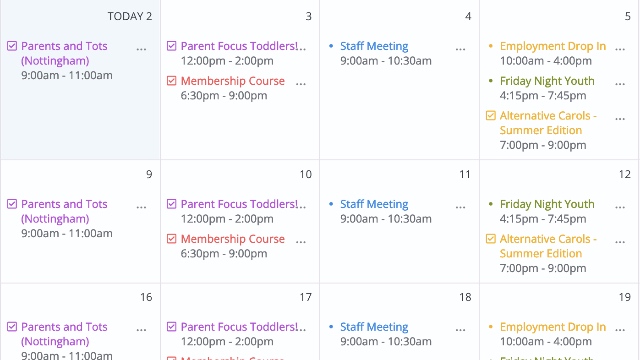Open ellipsis menu for Staff Meeting on the 4th

tap(460, 49)
